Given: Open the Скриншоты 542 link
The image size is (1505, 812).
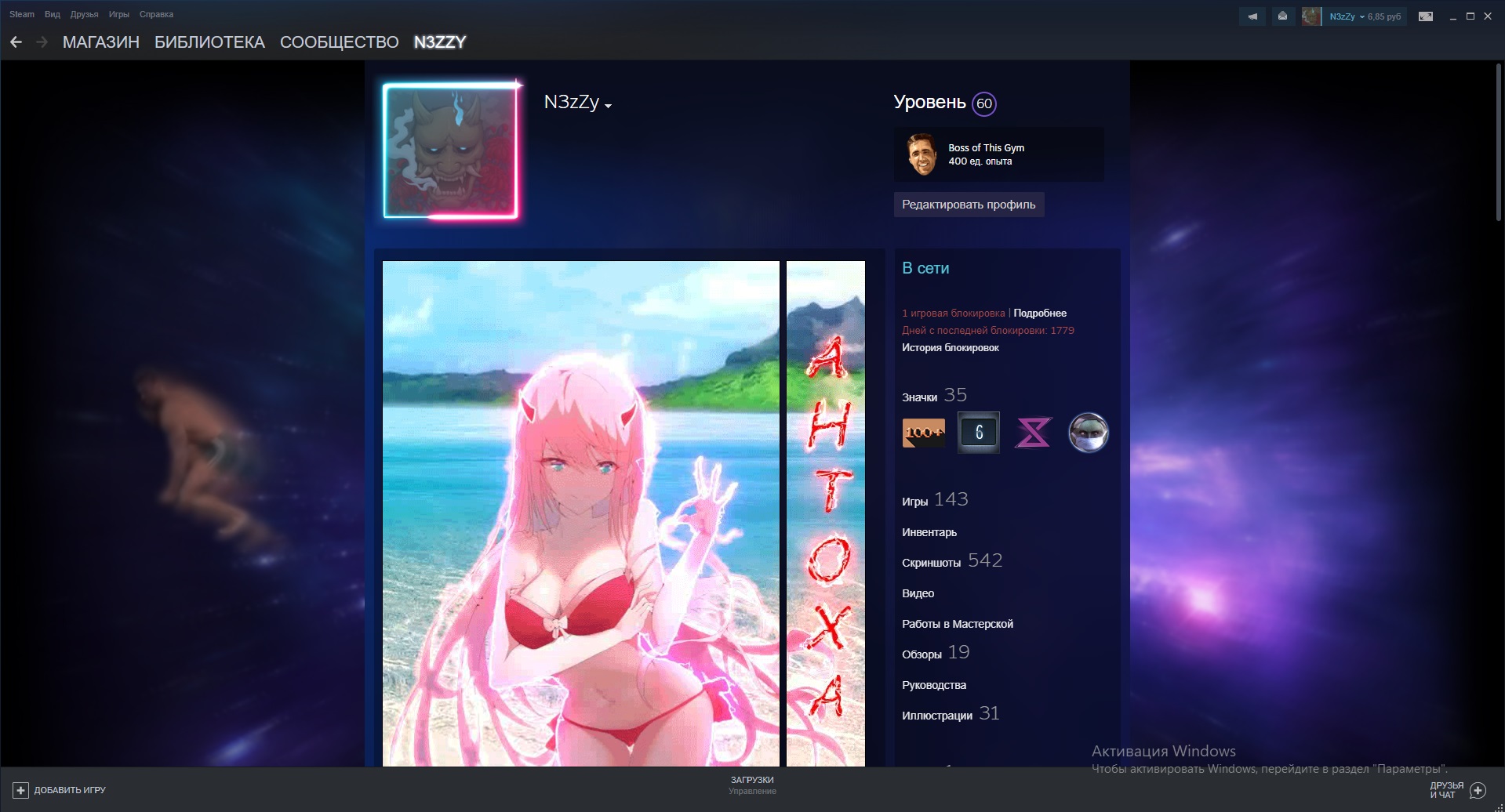Looking at the screenshot, I should coord(952,560).
